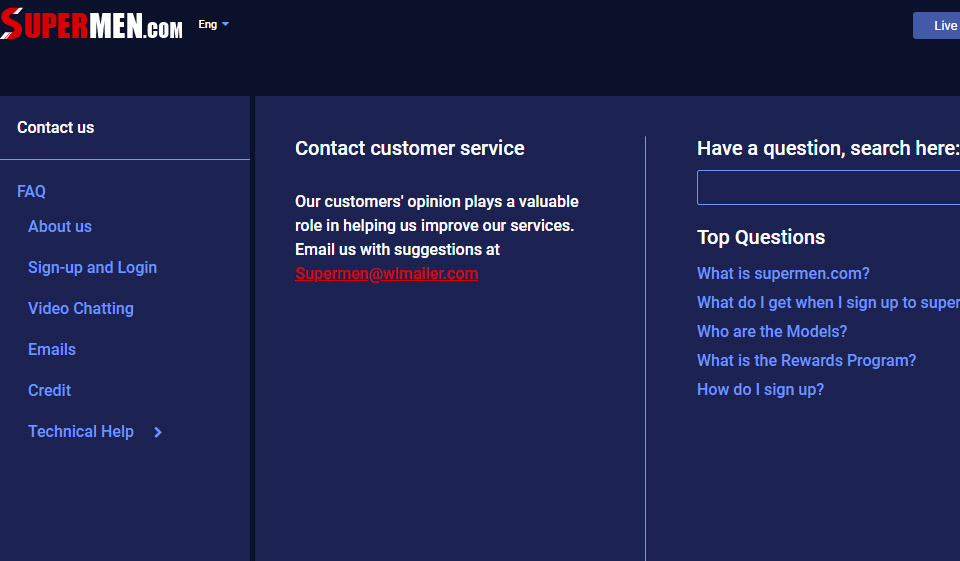
Task: Click the language dropdown arrow icon
Action: (x=225, y=24)
